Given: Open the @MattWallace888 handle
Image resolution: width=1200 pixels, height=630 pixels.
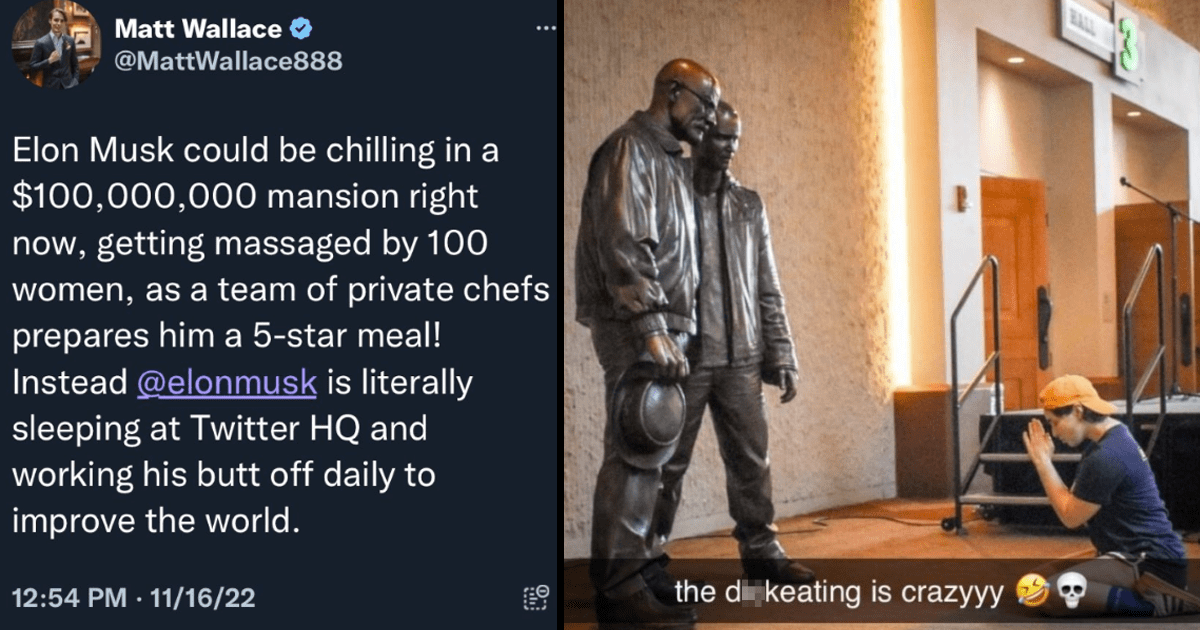Looking at the screenshot, I should [230, 62].
